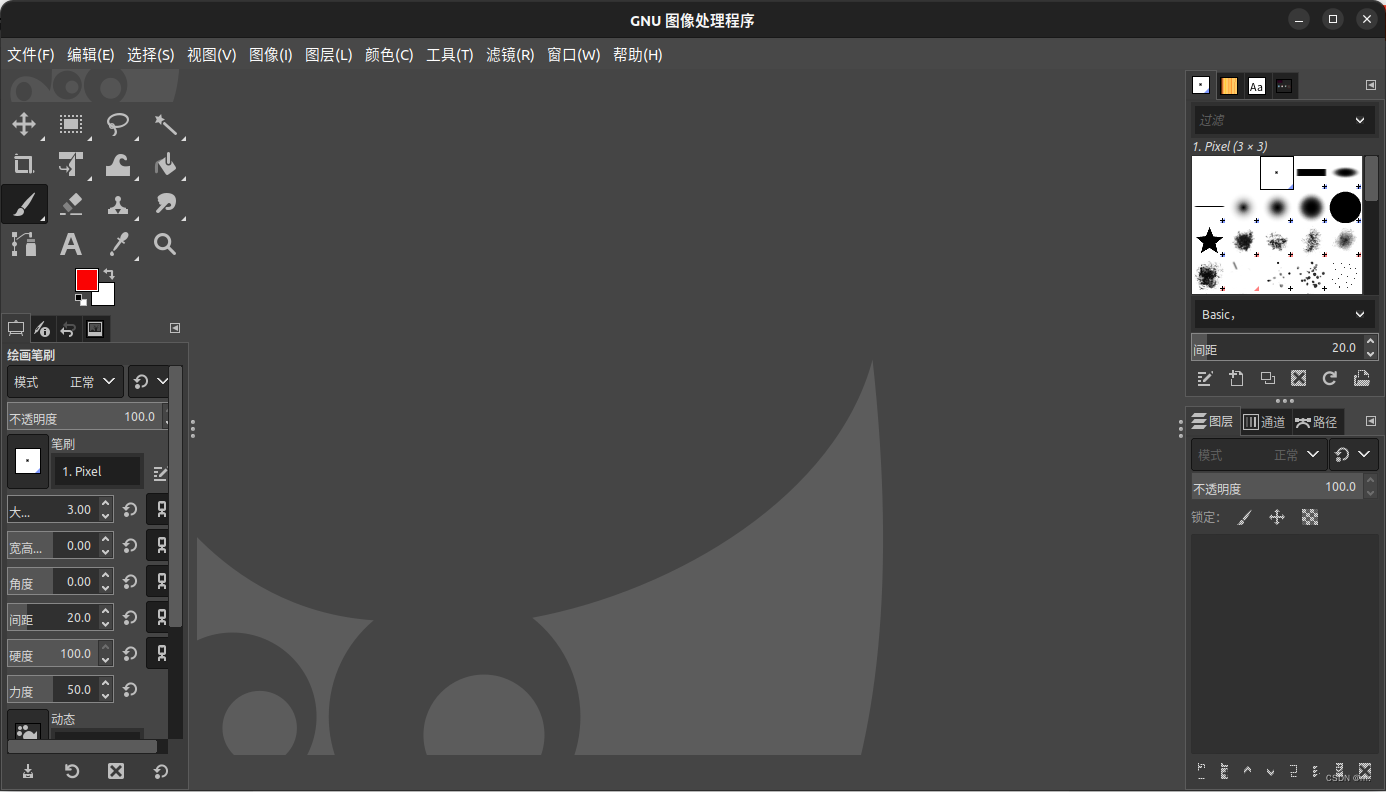Toggle lock alpha channel in Layers panel
Viewport: 1386px width, 792px height.
[1310, 517]
